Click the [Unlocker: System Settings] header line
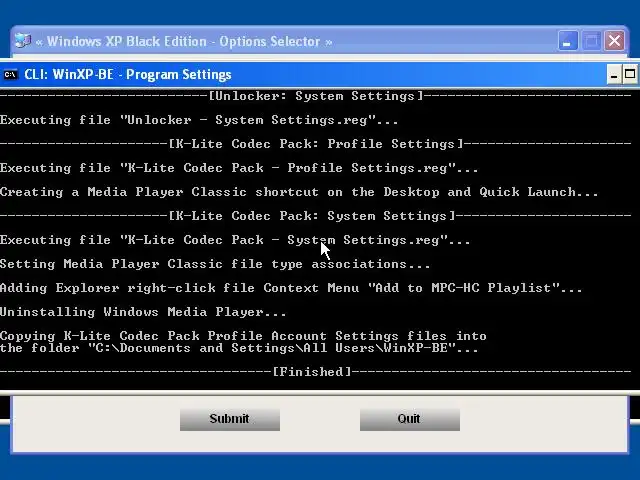Image resolution: width=640 pixels, height=480 pixels. pos(316,96)
